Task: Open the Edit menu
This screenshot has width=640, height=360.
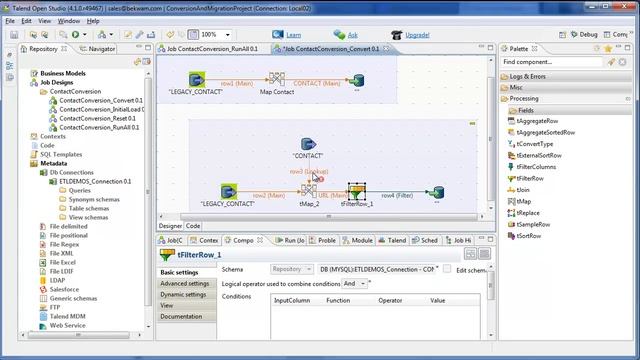Action: tap(26, 21)
